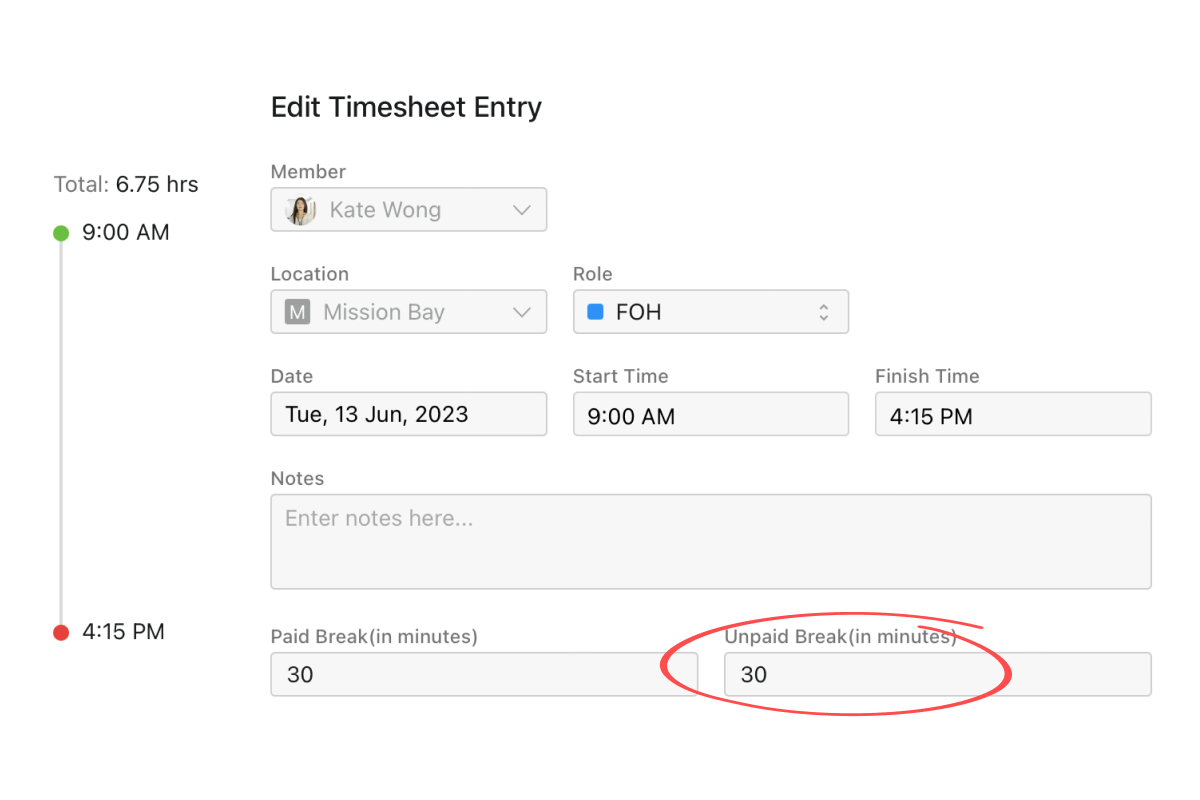Click the 4:15 PM timeline label
Screen dimensions: 1200x800
pyautogui.click(x=126, y=631)
